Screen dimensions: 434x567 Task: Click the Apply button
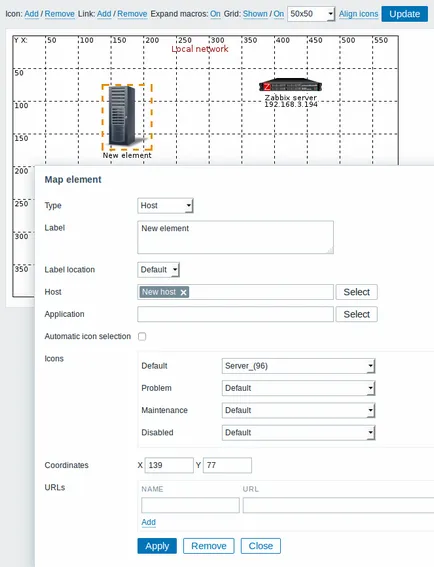(157, 546)
